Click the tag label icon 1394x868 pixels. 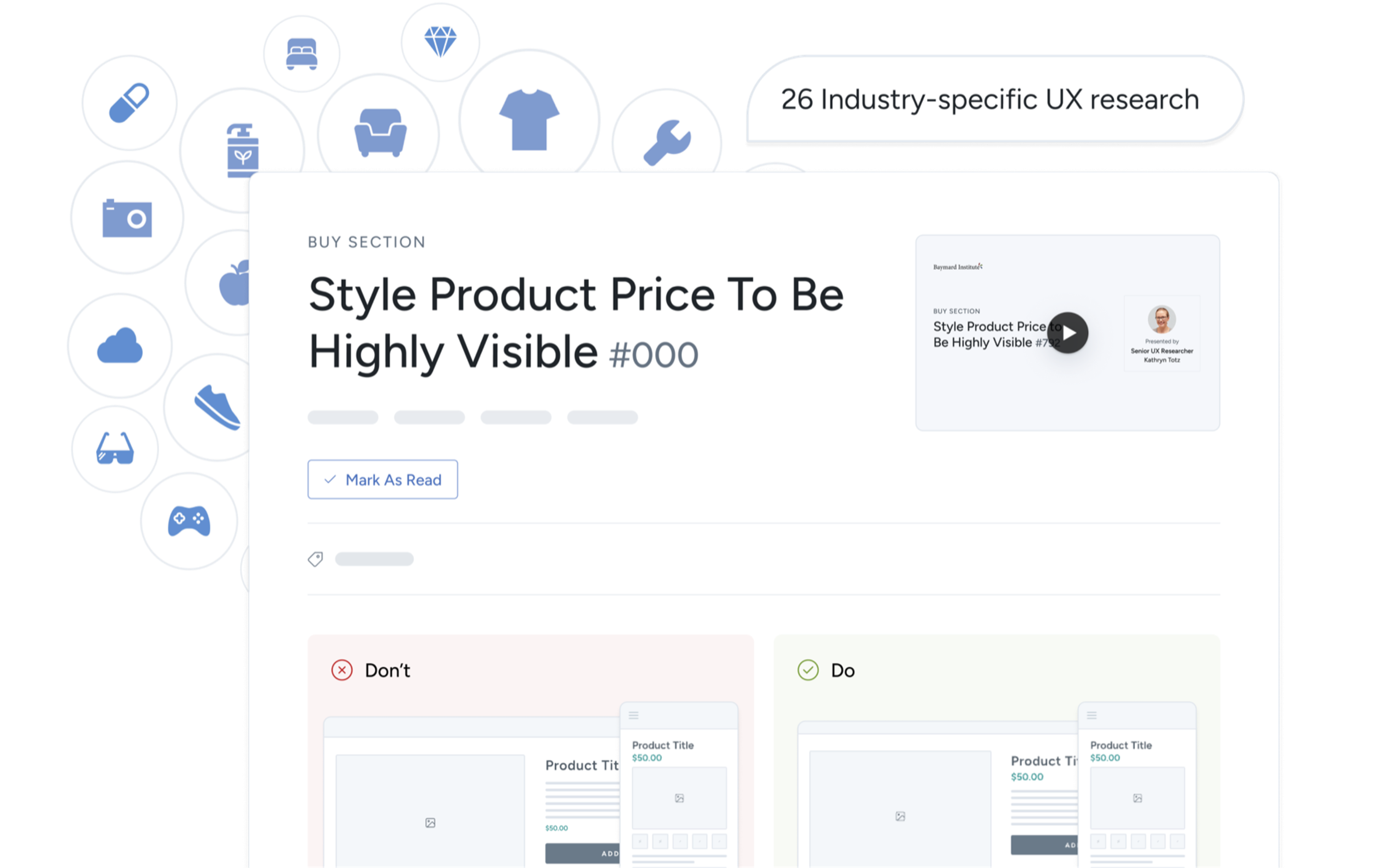click(x=315, y=559)
